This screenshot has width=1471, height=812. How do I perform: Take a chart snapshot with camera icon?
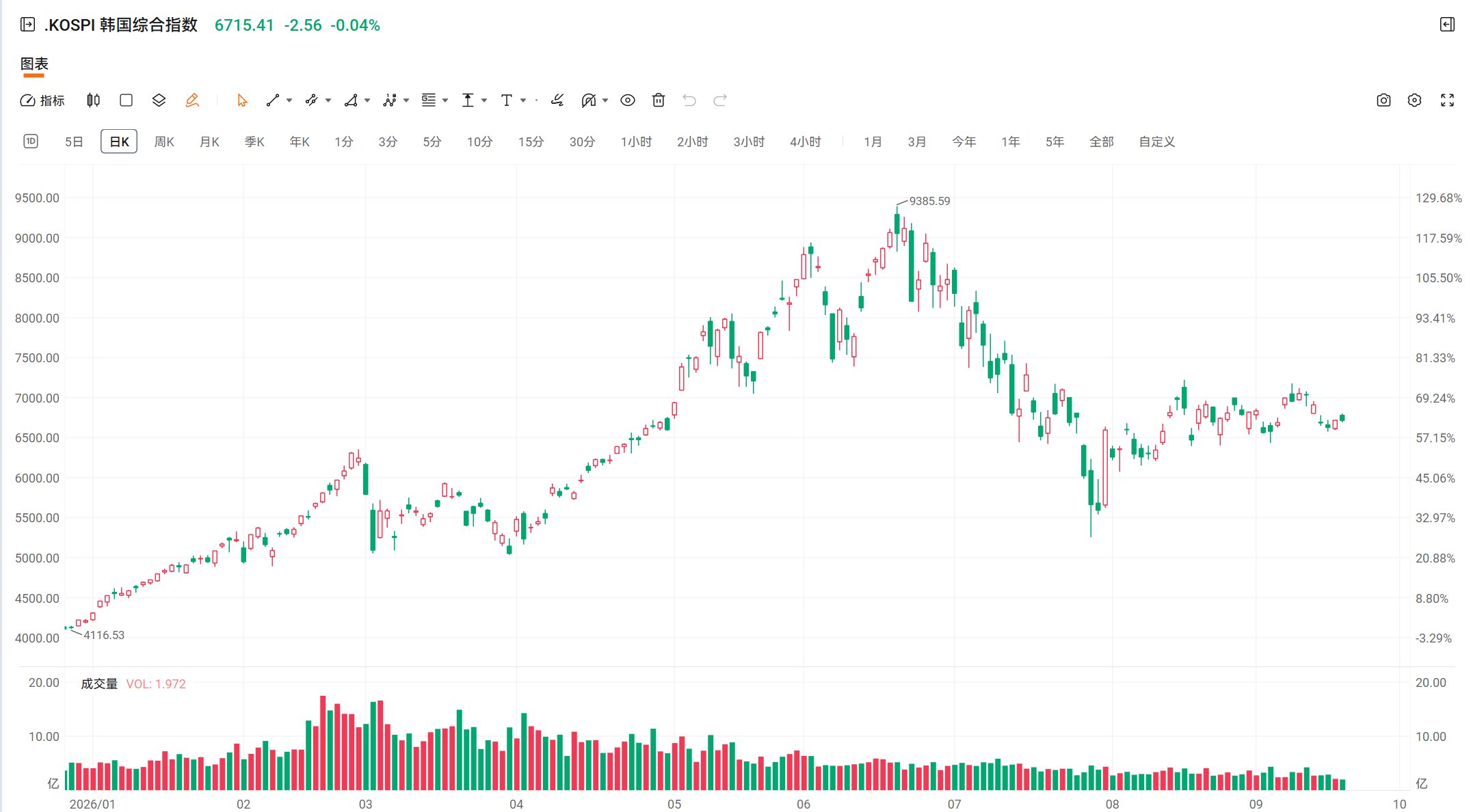1383,100
